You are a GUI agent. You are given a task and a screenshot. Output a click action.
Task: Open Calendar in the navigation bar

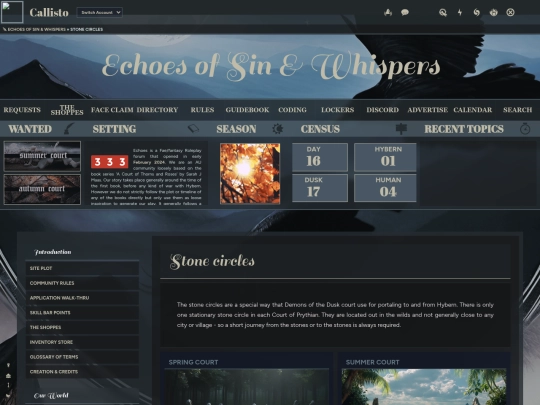coord(472,110)
